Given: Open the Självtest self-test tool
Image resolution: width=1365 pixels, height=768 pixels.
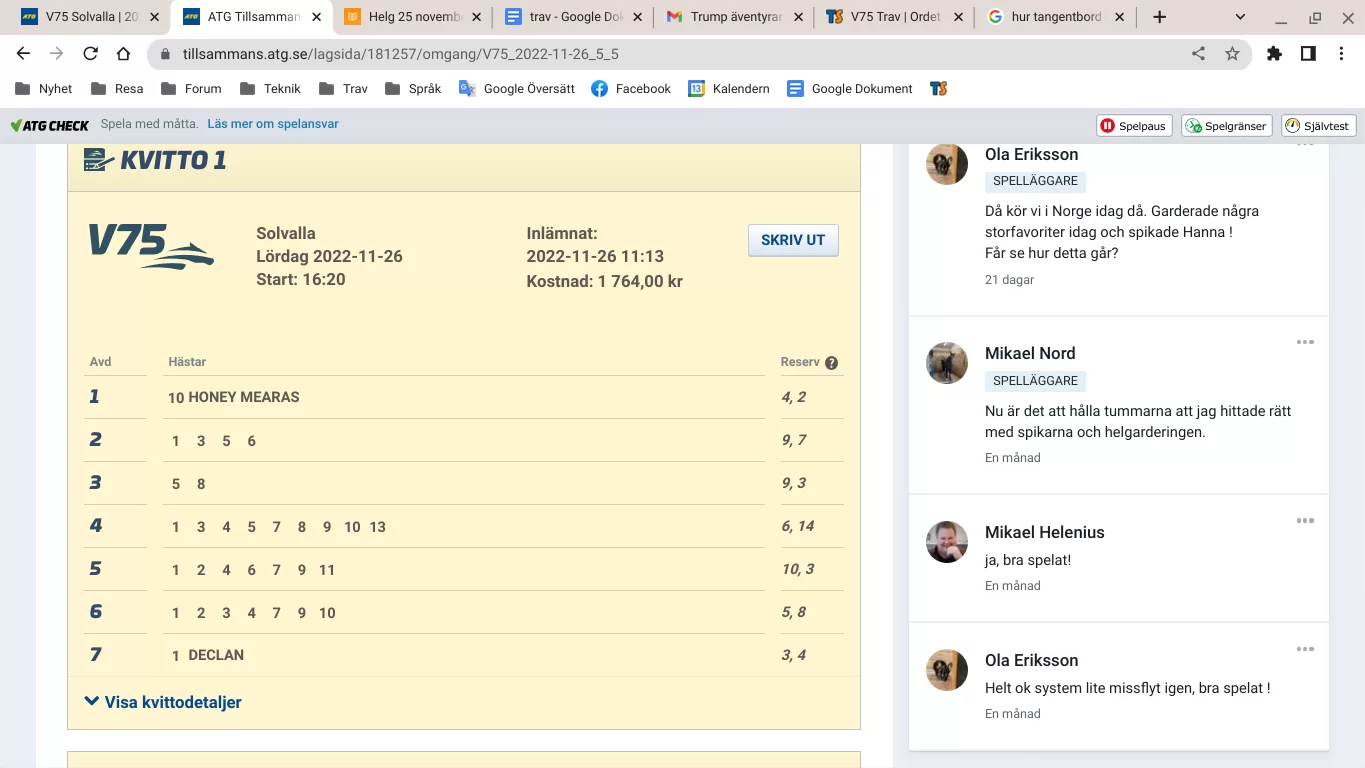Looking at the screenshot, I should (1318, 126).
